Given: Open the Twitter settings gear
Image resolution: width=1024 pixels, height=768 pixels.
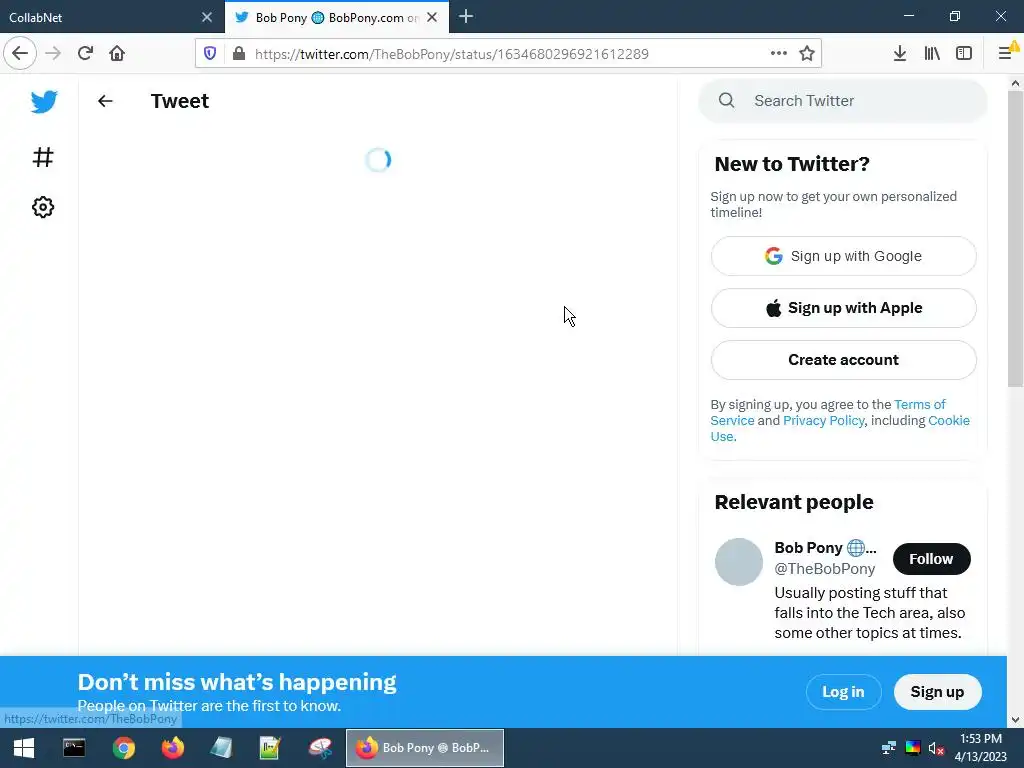Looking at the screenshot, I should point(43,207).
